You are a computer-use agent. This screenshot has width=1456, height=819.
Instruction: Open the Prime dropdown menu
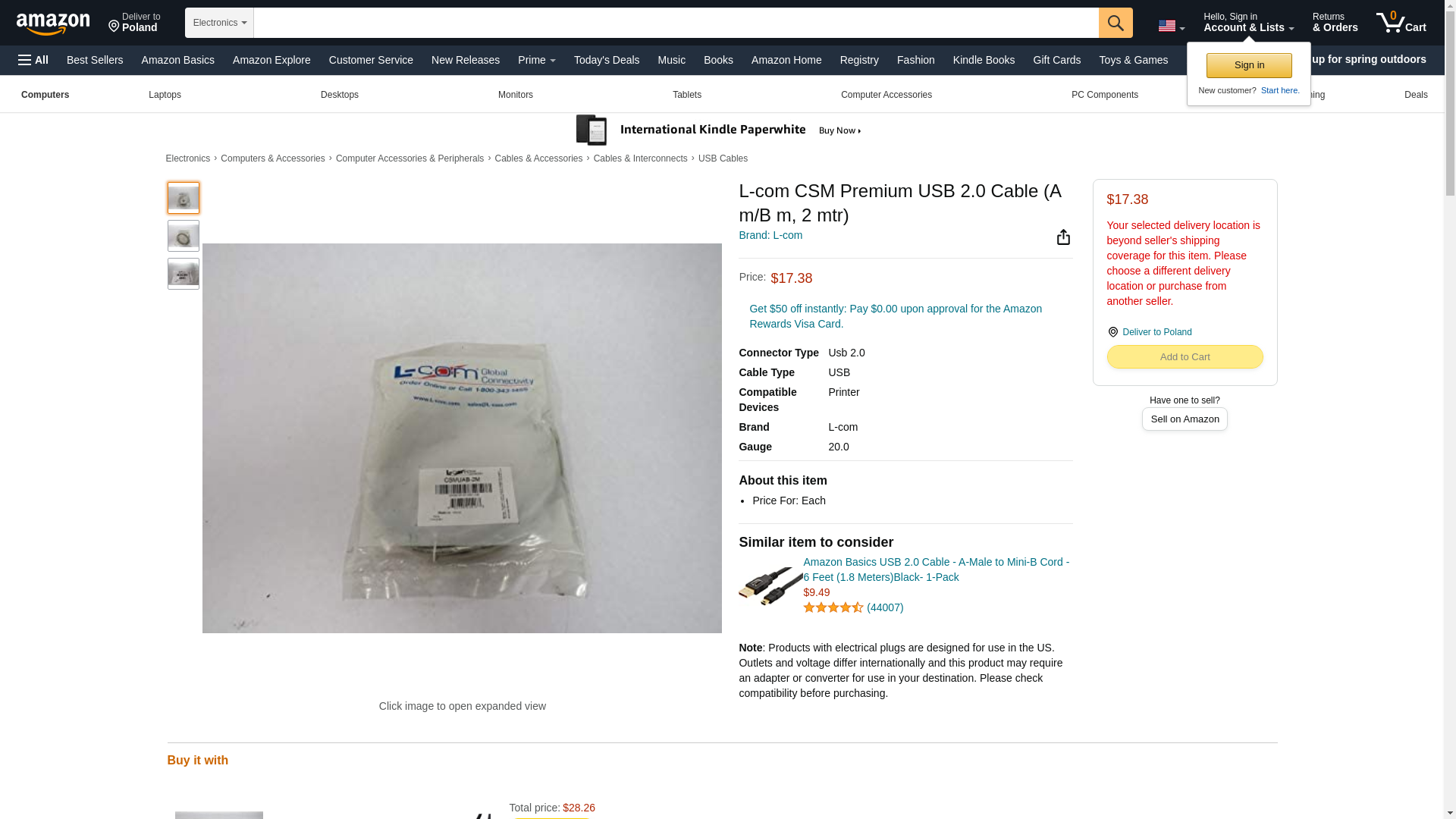point(536,60)
